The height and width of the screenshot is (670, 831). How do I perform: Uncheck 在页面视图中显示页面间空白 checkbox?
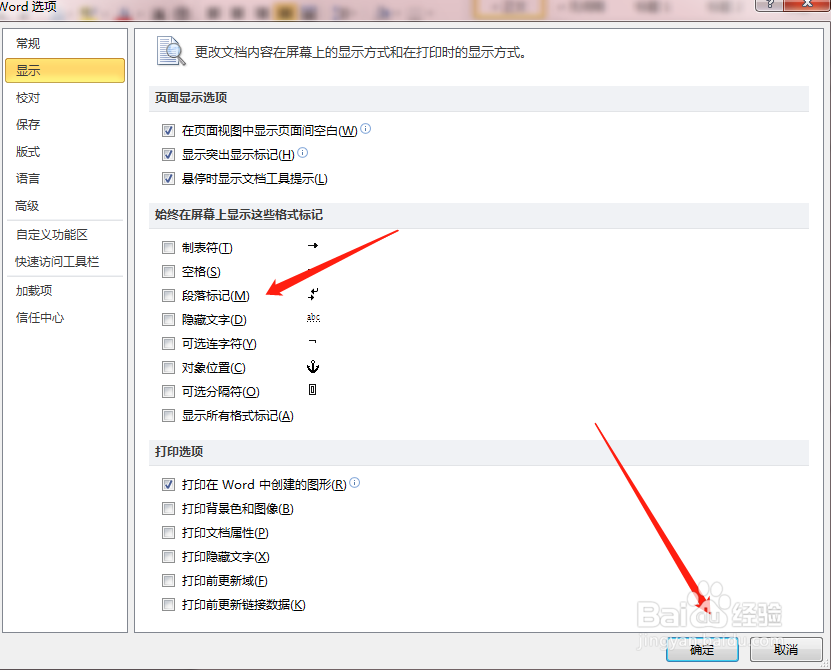coord(168,130)
